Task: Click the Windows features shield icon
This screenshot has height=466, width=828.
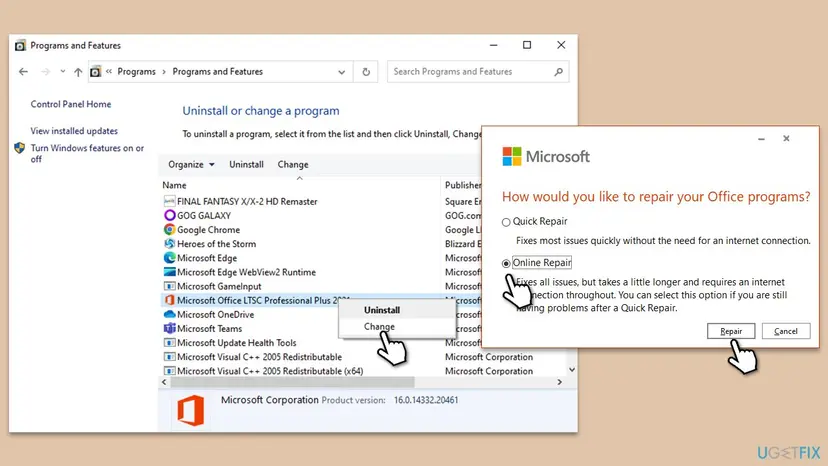Action: tap(20, 148)
